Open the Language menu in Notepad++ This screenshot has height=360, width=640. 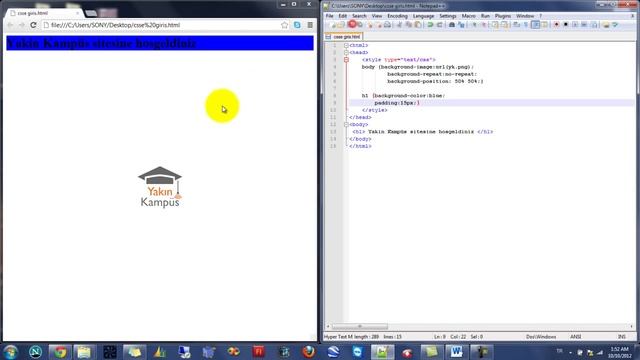[423, 16]
